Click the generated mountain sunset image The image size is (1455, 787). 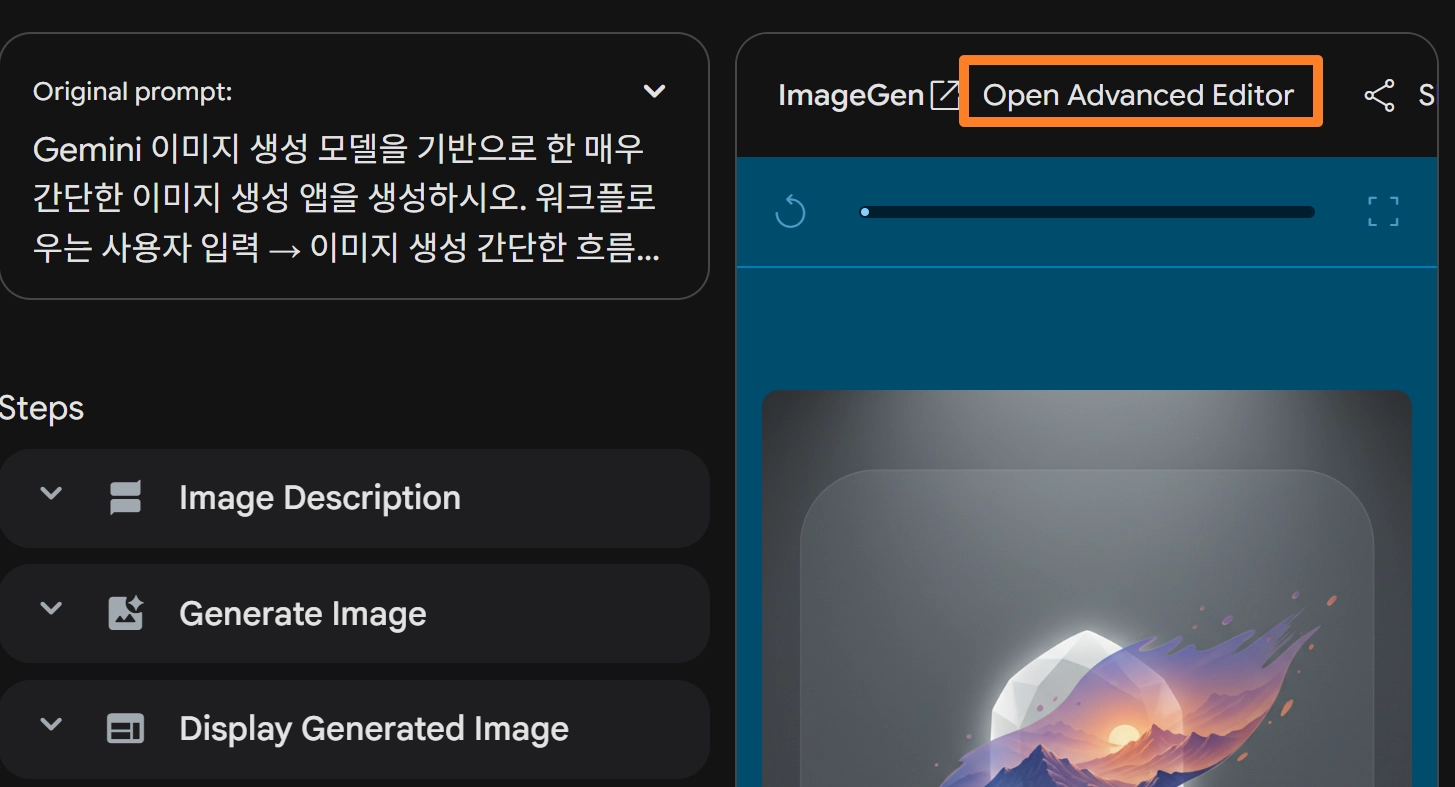(1086, 588)
